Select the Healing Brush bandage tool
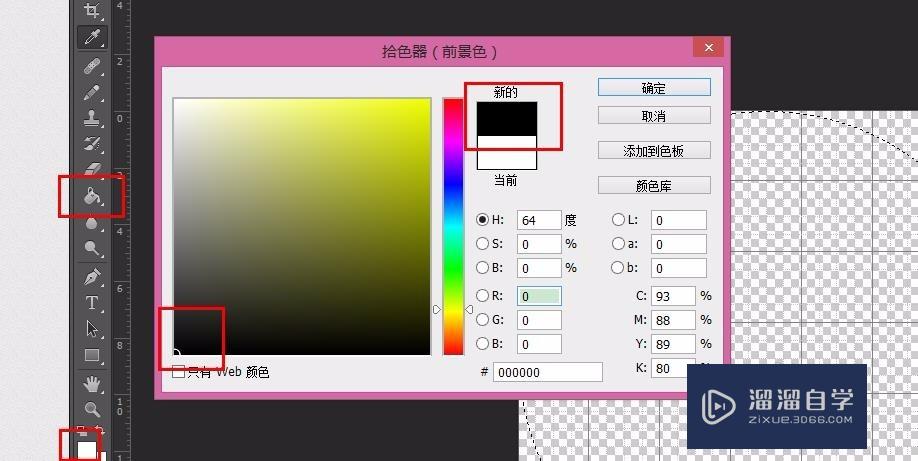Viewport: 918px width, 461px height. point(92,66)
